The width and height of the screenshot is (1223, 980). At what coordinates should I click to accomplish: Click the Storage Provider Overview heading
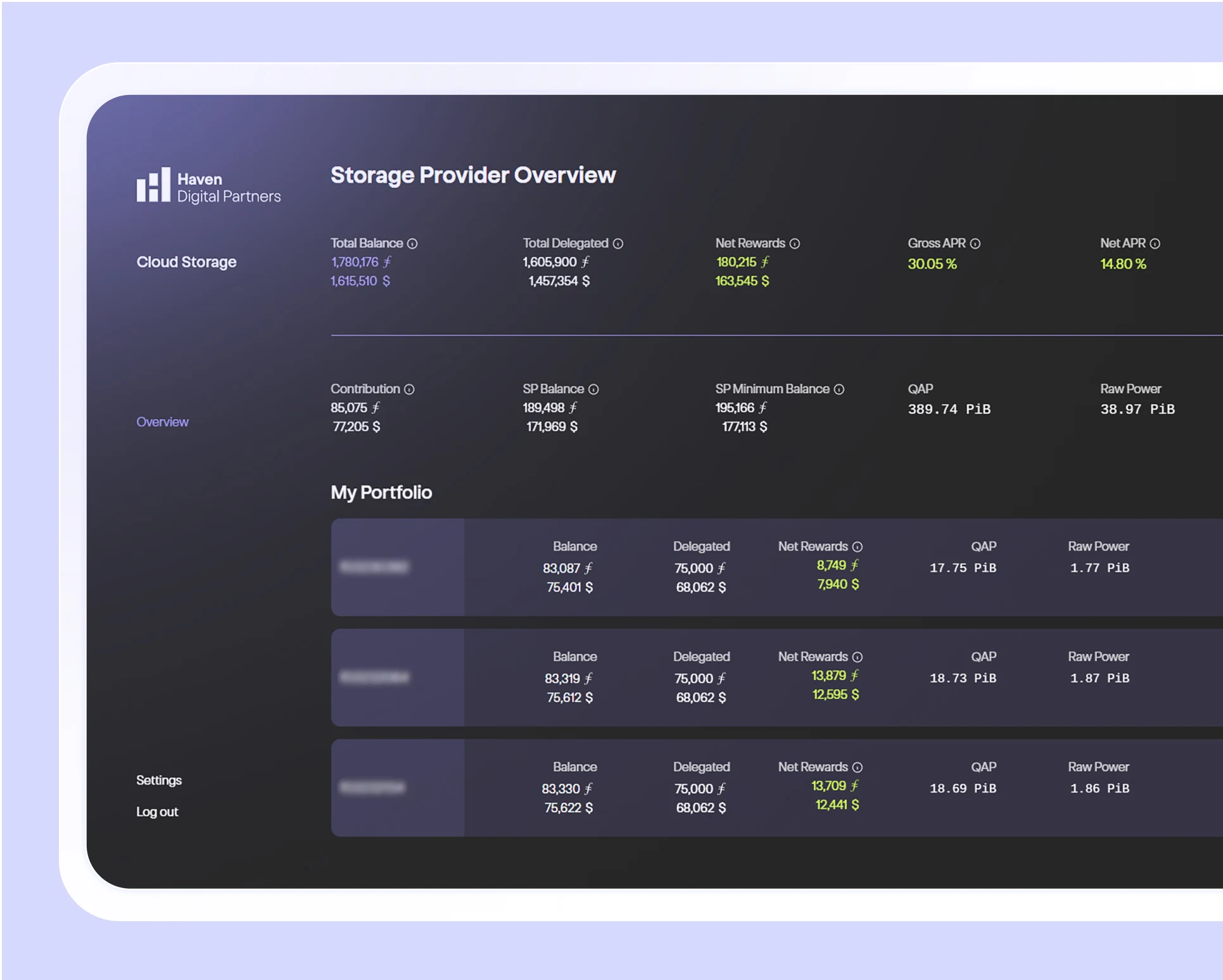(x=473, y=175)
